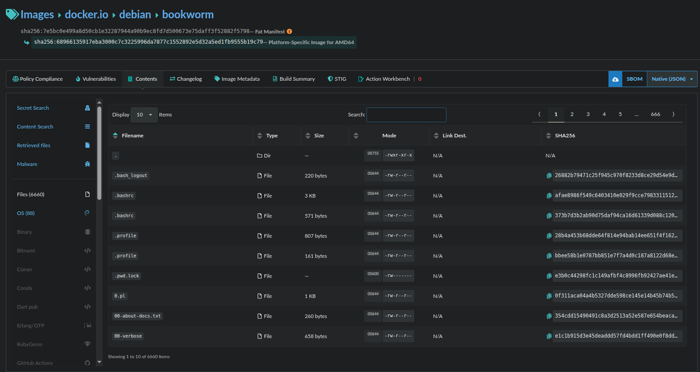Screen dimensions: 700x372
Task: Click the Fat Manifest info icon
Action: [x=289, y=31]
